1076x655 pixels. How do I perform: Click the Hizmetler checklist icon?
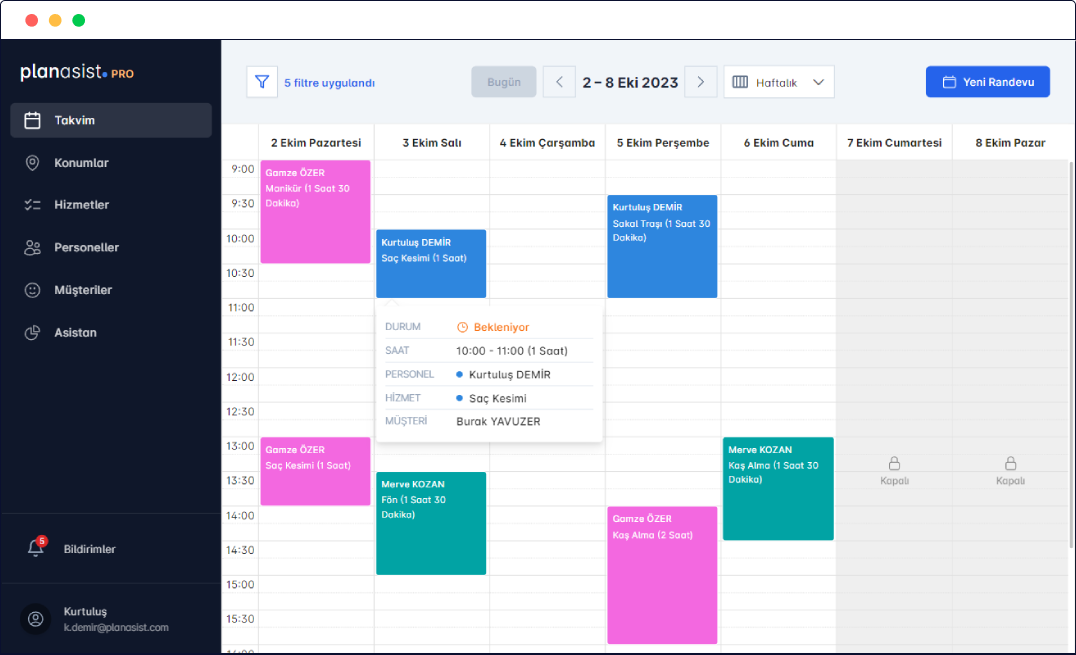tap(33, 205)
